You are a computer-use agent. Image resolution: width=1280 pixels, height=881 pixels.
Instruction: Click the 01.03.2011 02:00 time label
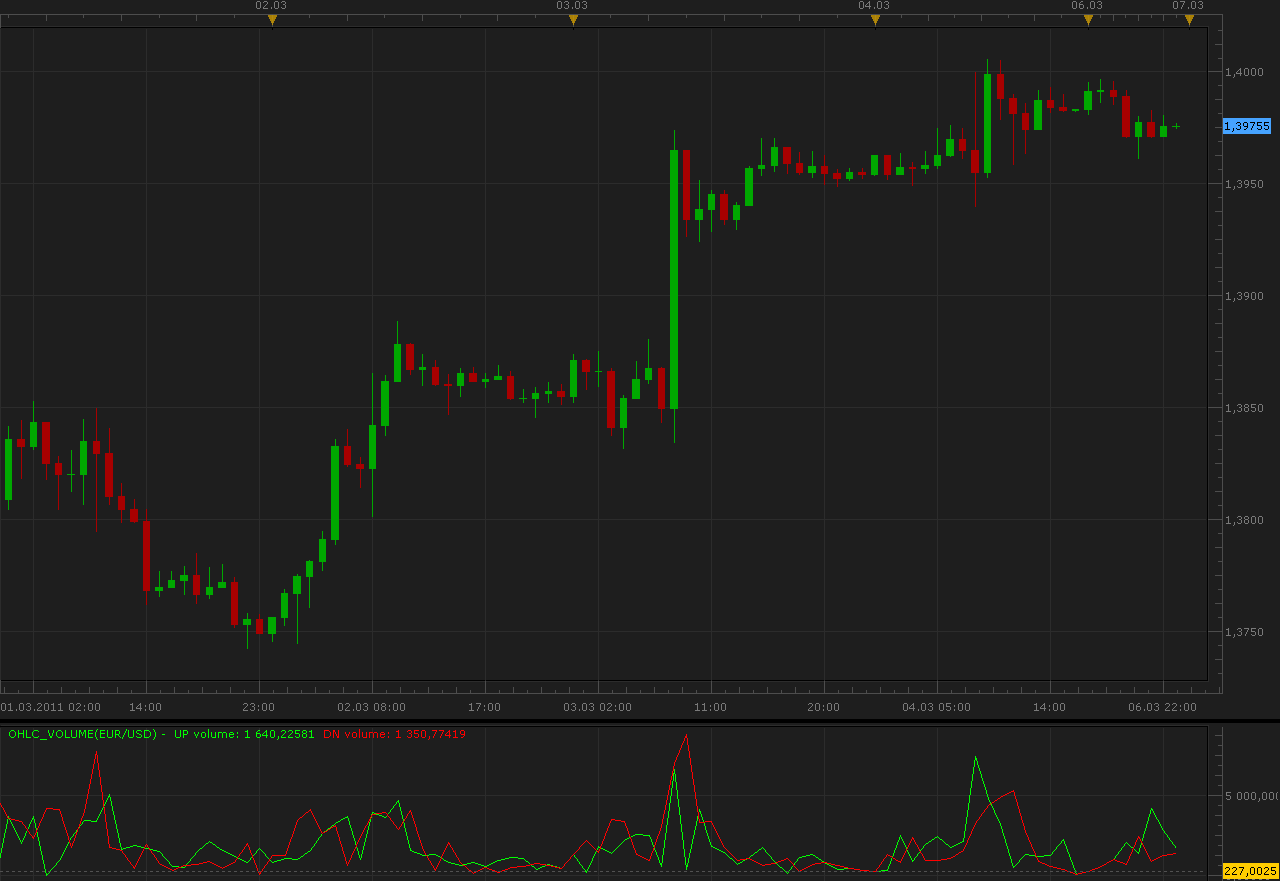[x=50, y=707]
